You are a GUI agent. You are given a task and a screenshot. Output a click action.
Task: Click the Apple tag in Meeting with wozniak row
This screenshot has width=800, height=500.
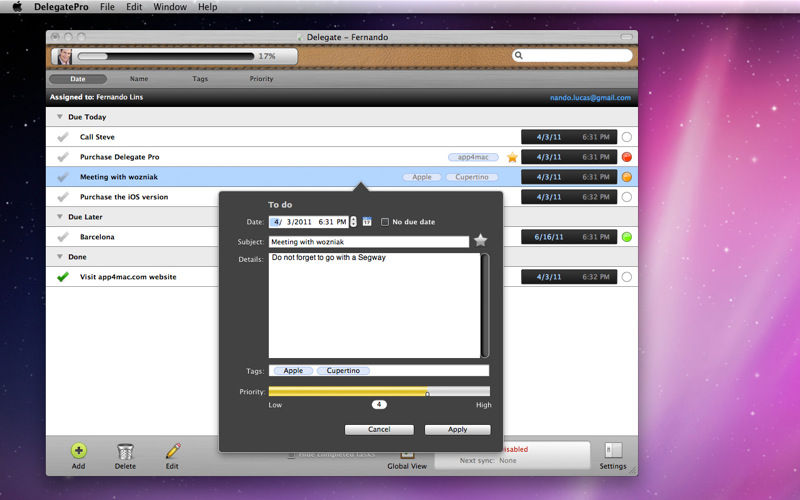pos(422,177)
